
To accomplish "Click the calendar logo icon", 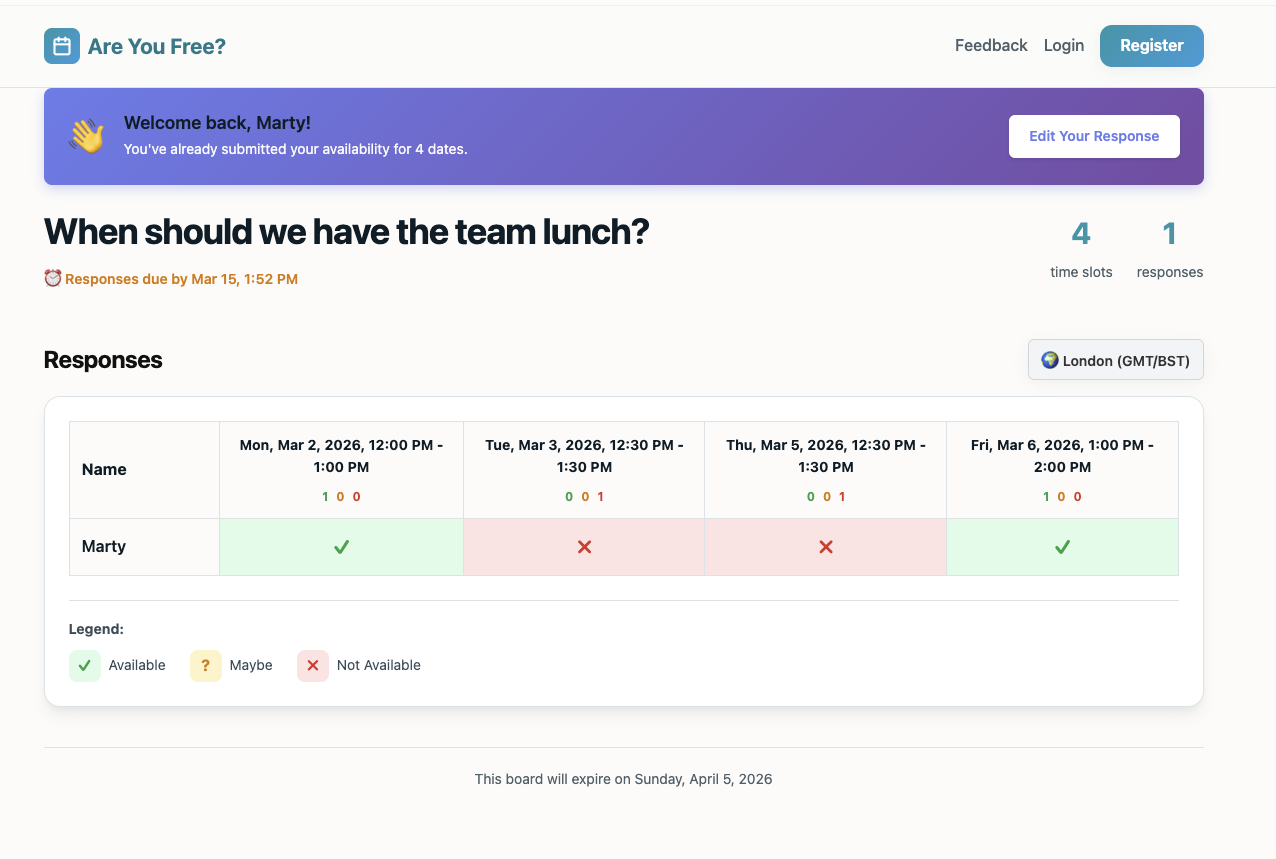I will click(x=61, y=46).
